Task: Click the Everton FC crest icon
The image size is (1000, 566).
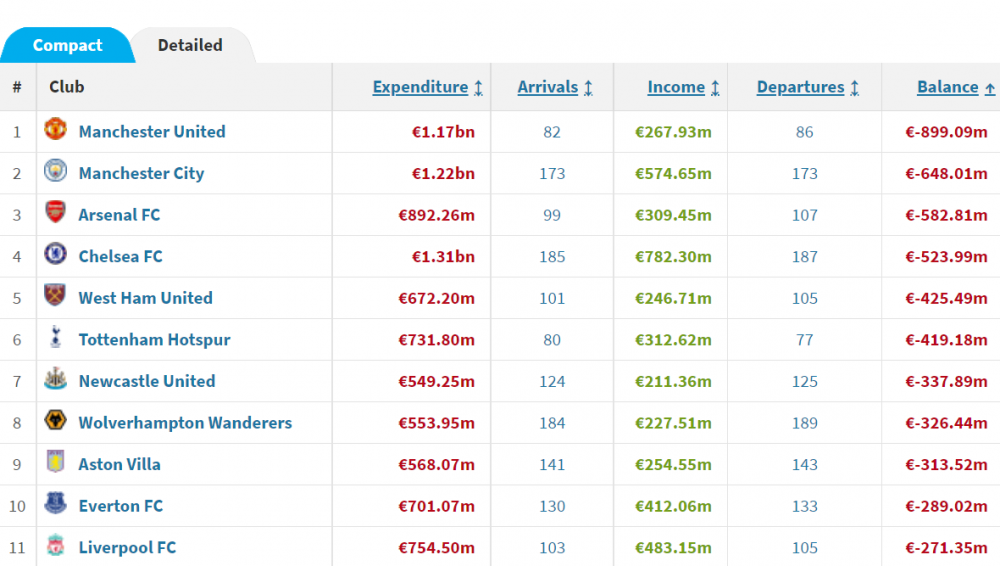Action: pos(55,503)
